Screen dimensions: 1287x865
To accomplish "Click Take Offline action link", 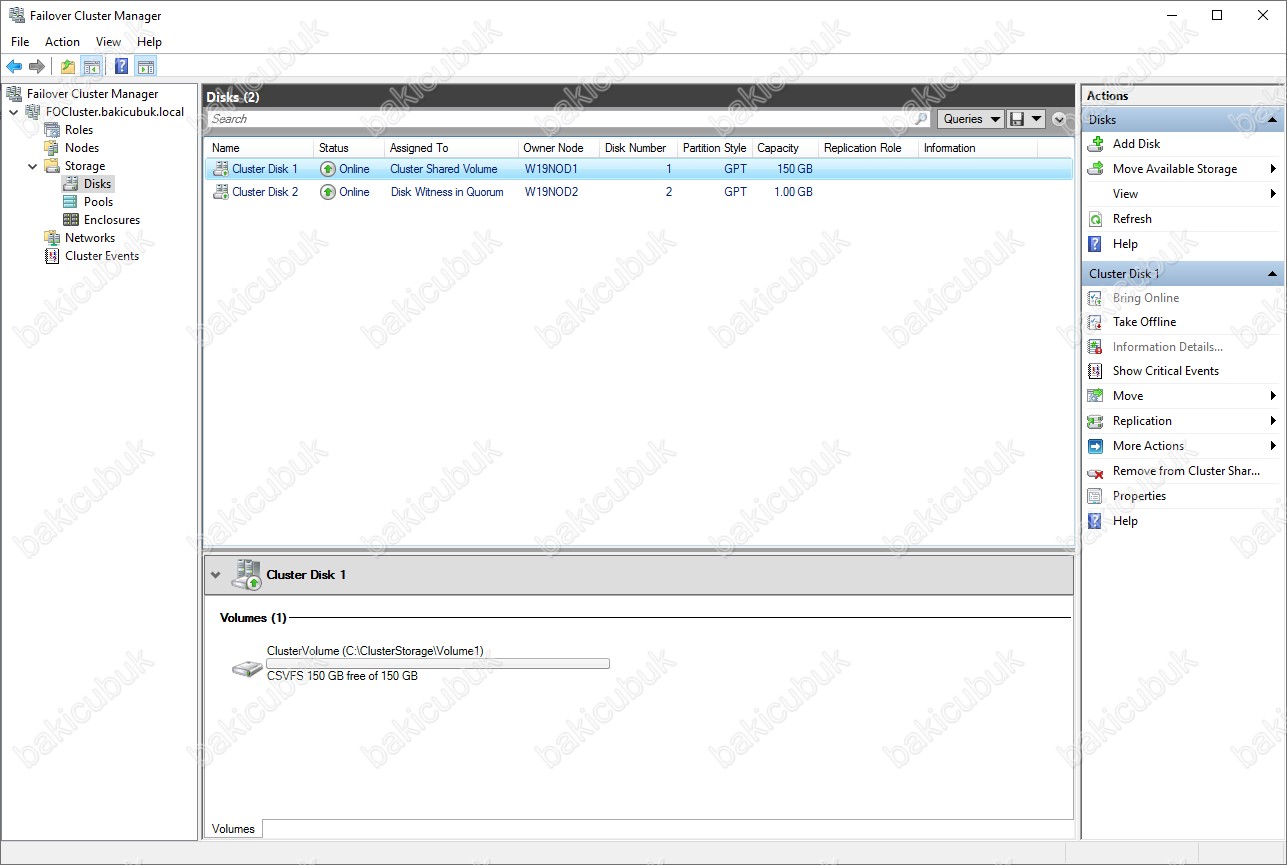I will [1144, 322].
